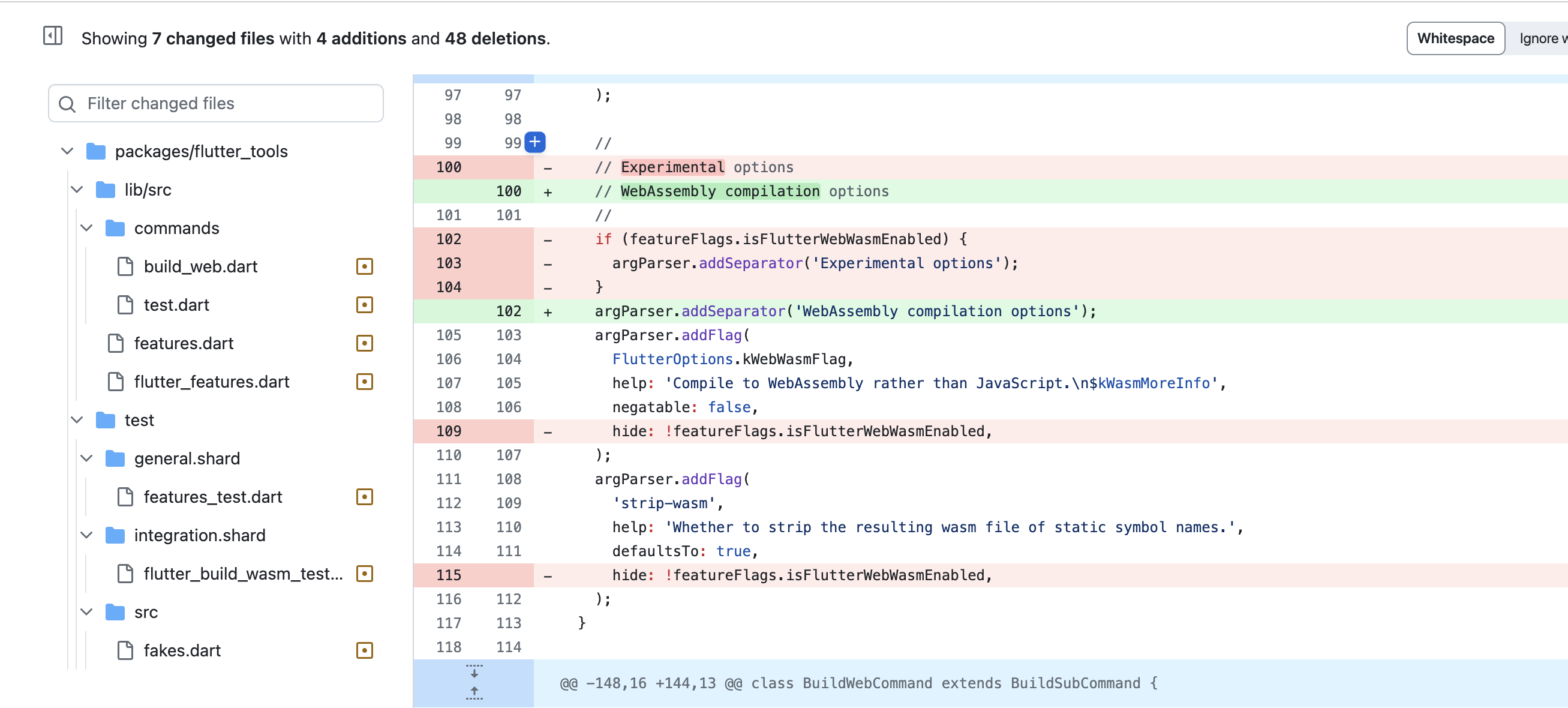
Task: Open test.dart in the file tree
Action: point(176,305)
